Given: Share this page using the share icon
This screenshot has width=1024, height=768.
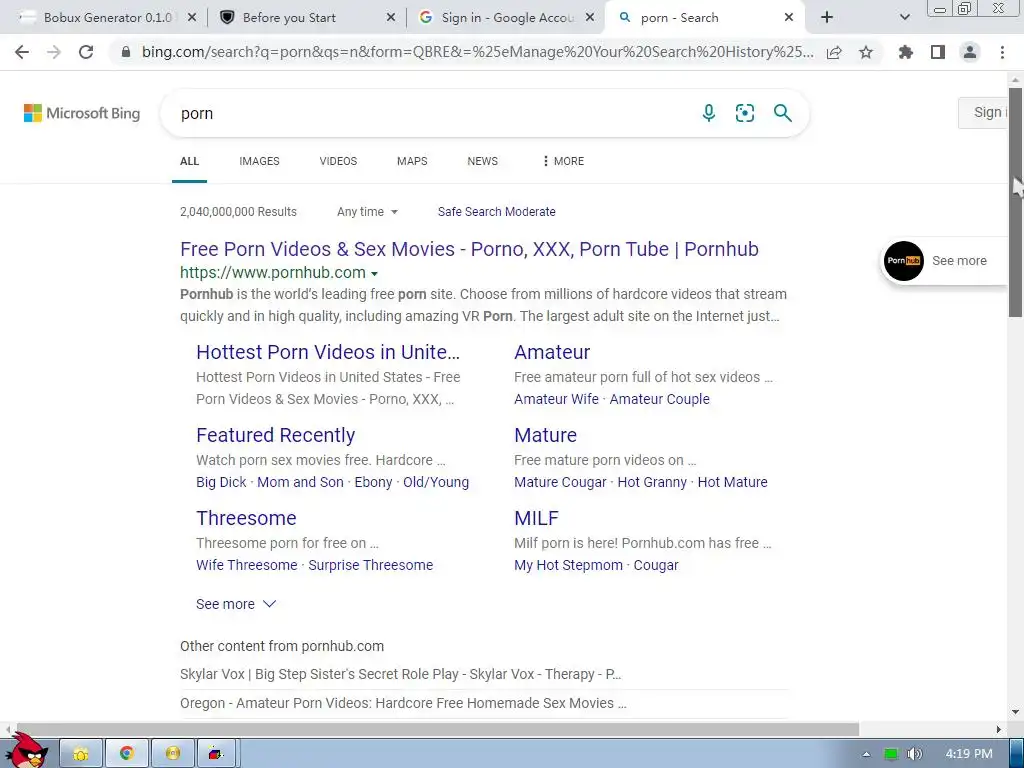Looking at the screenshot, I should (834, 52).
